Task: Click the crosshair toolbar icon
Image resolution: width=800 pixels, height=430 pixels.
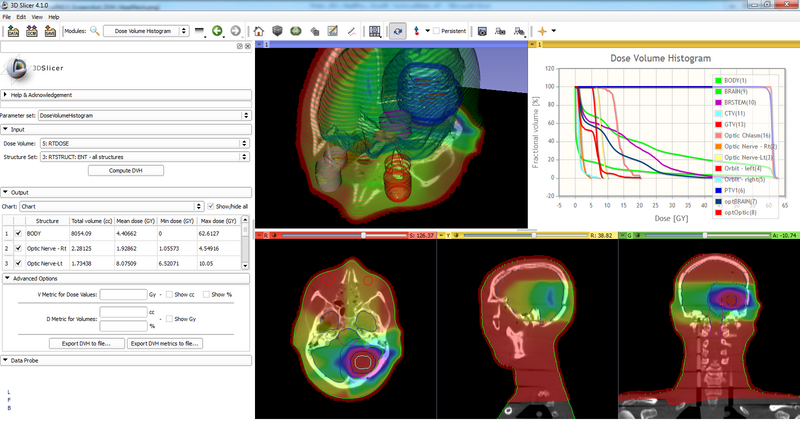Action: [x=542, y=31]
